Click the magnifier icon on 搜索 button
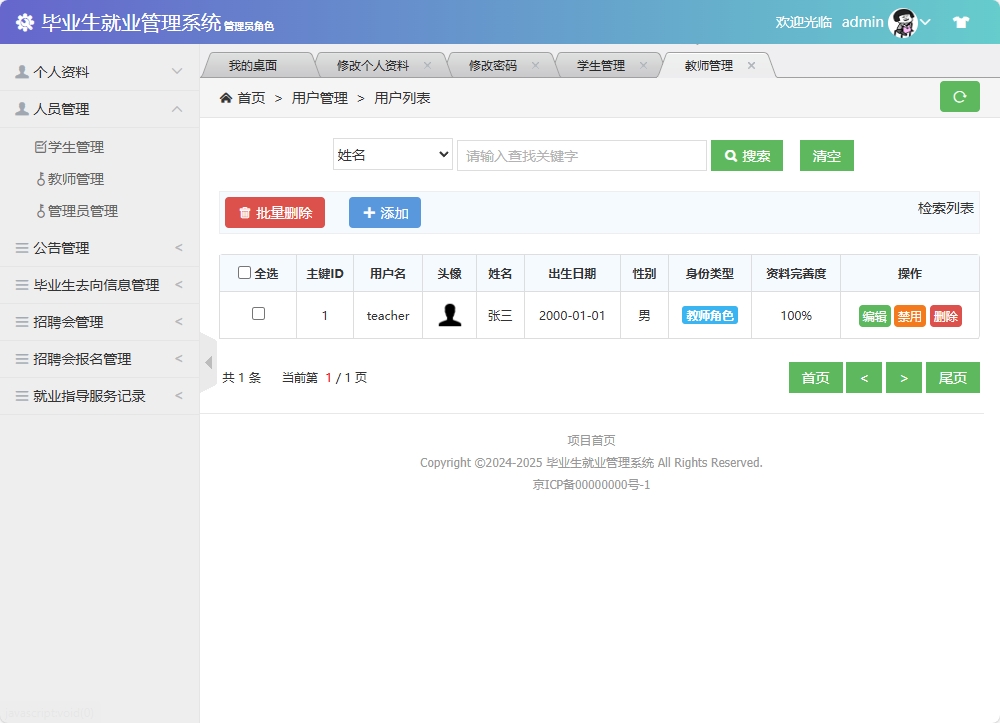1000x723 pixels. pos(728,155)
